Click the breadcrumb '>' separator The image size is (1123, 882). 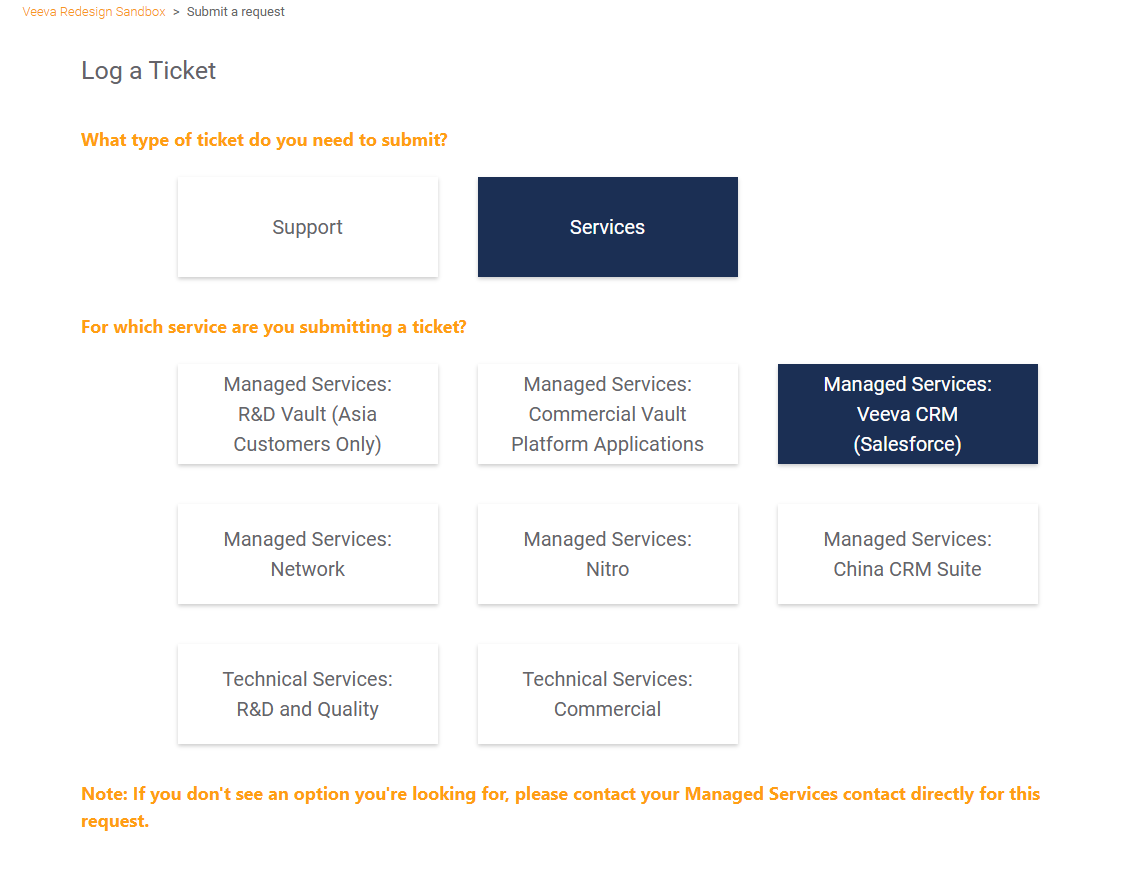(x=176, y=12)
